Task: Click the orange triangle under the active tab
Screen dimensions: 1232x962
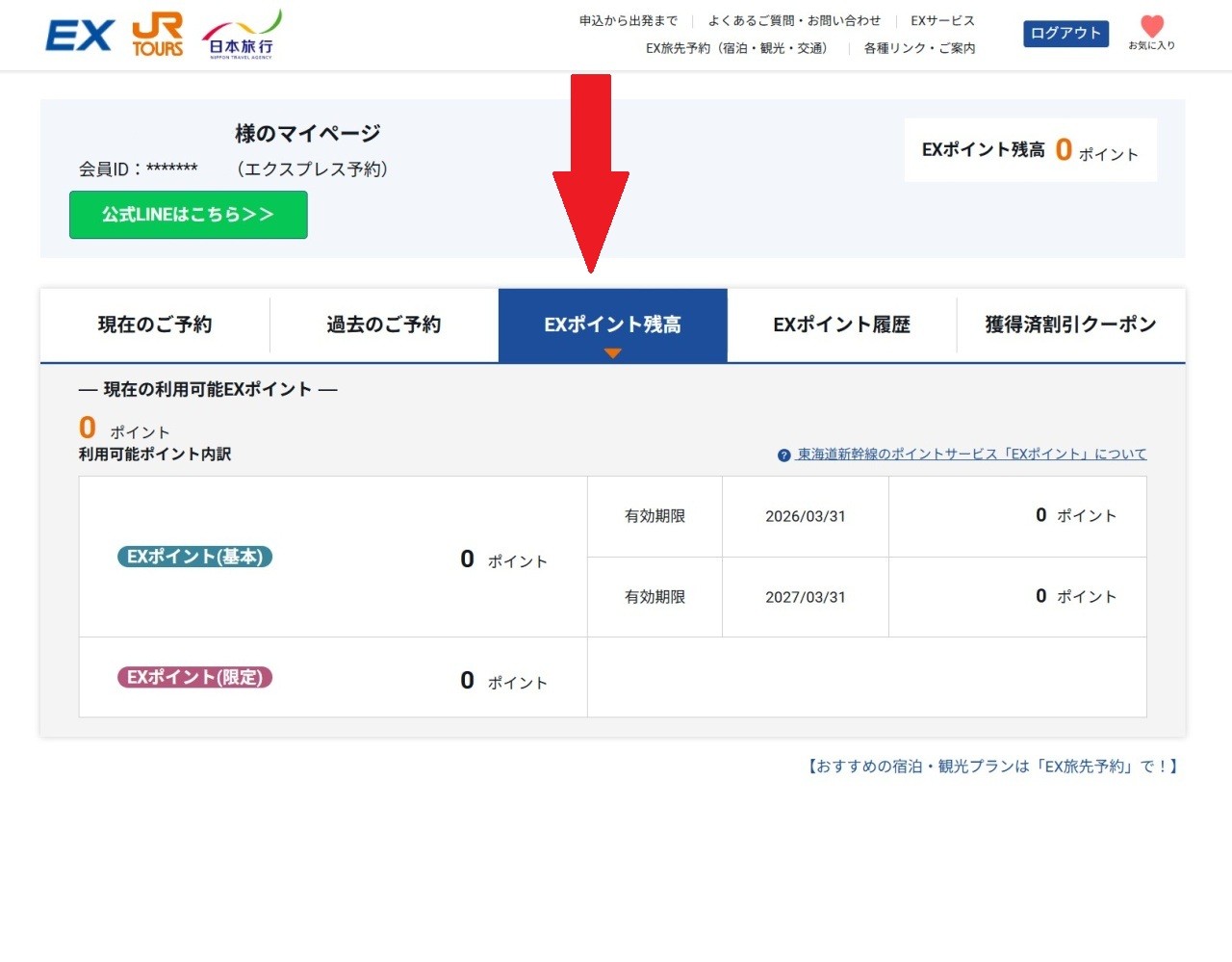Action: pos(612,353)
